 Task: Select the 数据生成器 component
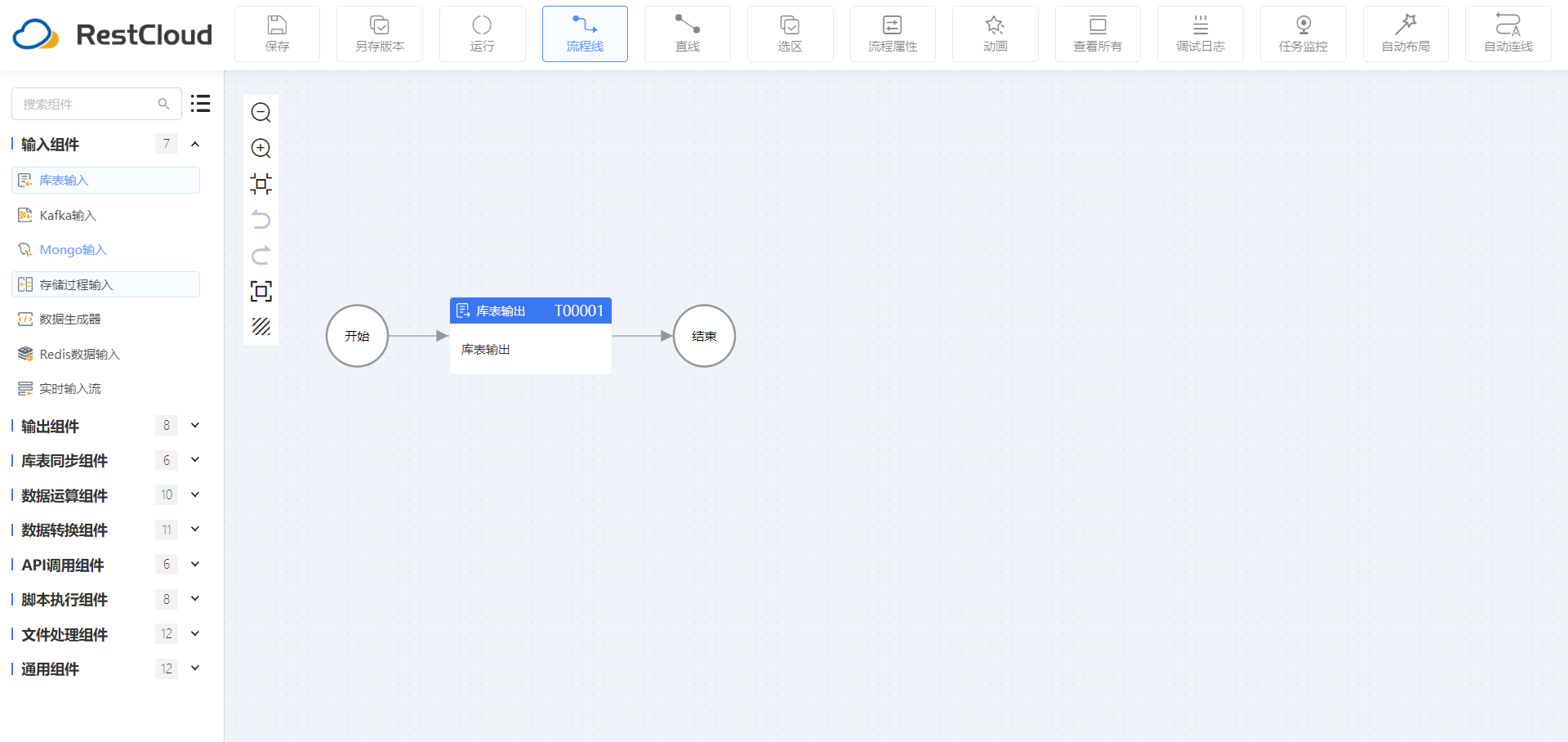[105, 320]
